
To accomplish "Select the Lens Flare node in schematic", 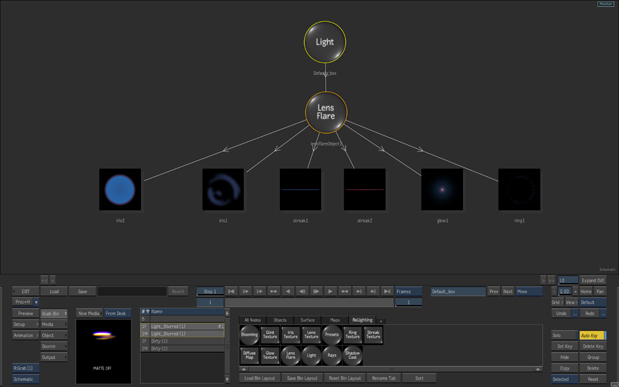I will click(326, 112).
